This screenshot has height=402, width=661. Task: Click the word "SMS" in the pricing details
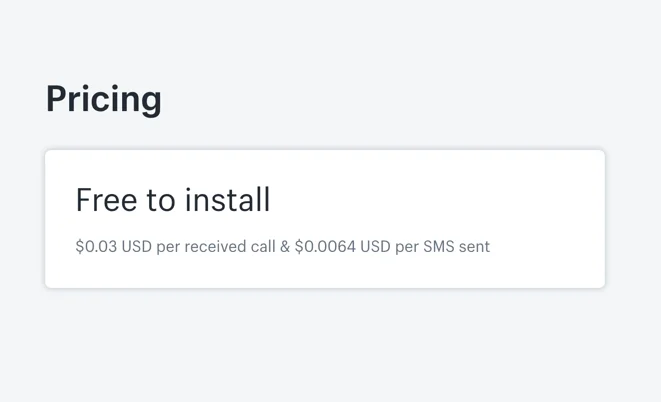pos(440,246)
